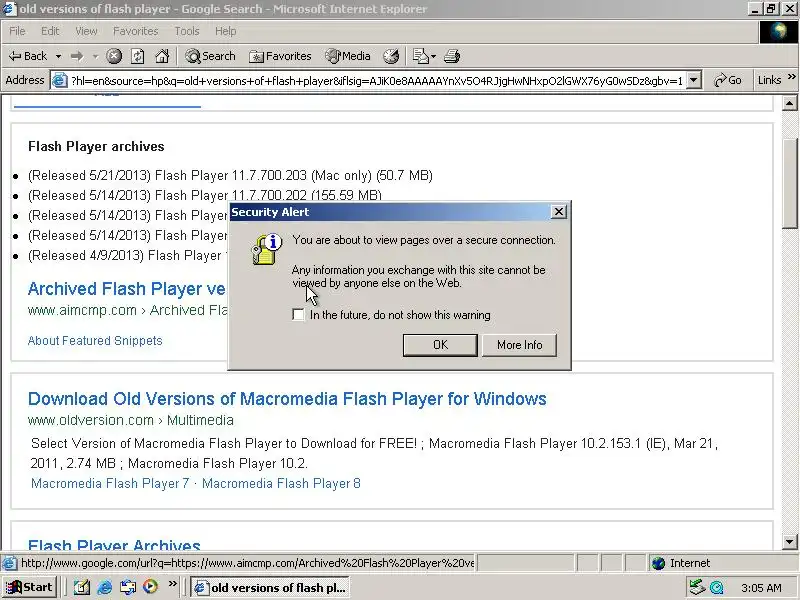This screenshot has width=800, height=600.
Task: Click the lock info icon in the dialog
Action: tap(266, 249)
